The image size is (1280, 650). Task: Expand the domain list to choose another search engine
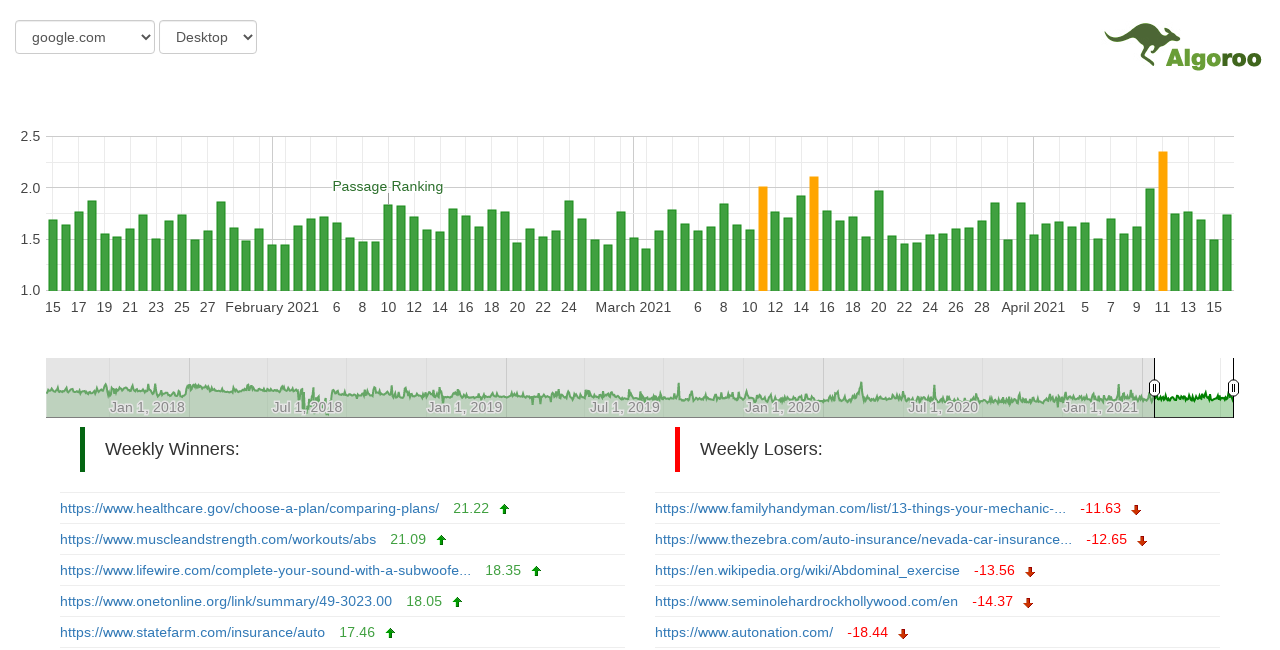click(84, 36)
